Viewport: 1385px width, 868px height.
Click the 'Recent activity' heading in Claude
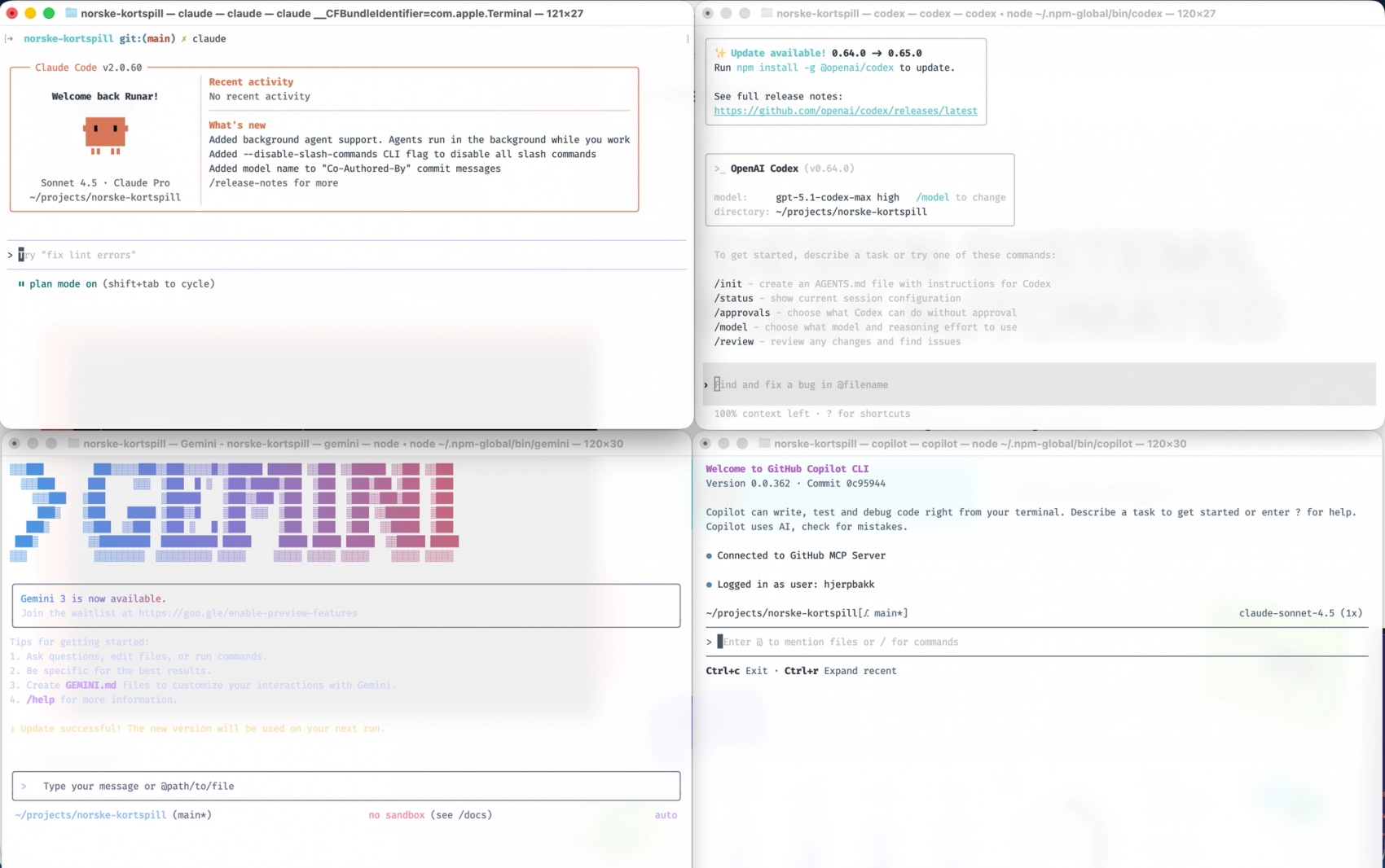pyautogui.click(x=251, y=81)
